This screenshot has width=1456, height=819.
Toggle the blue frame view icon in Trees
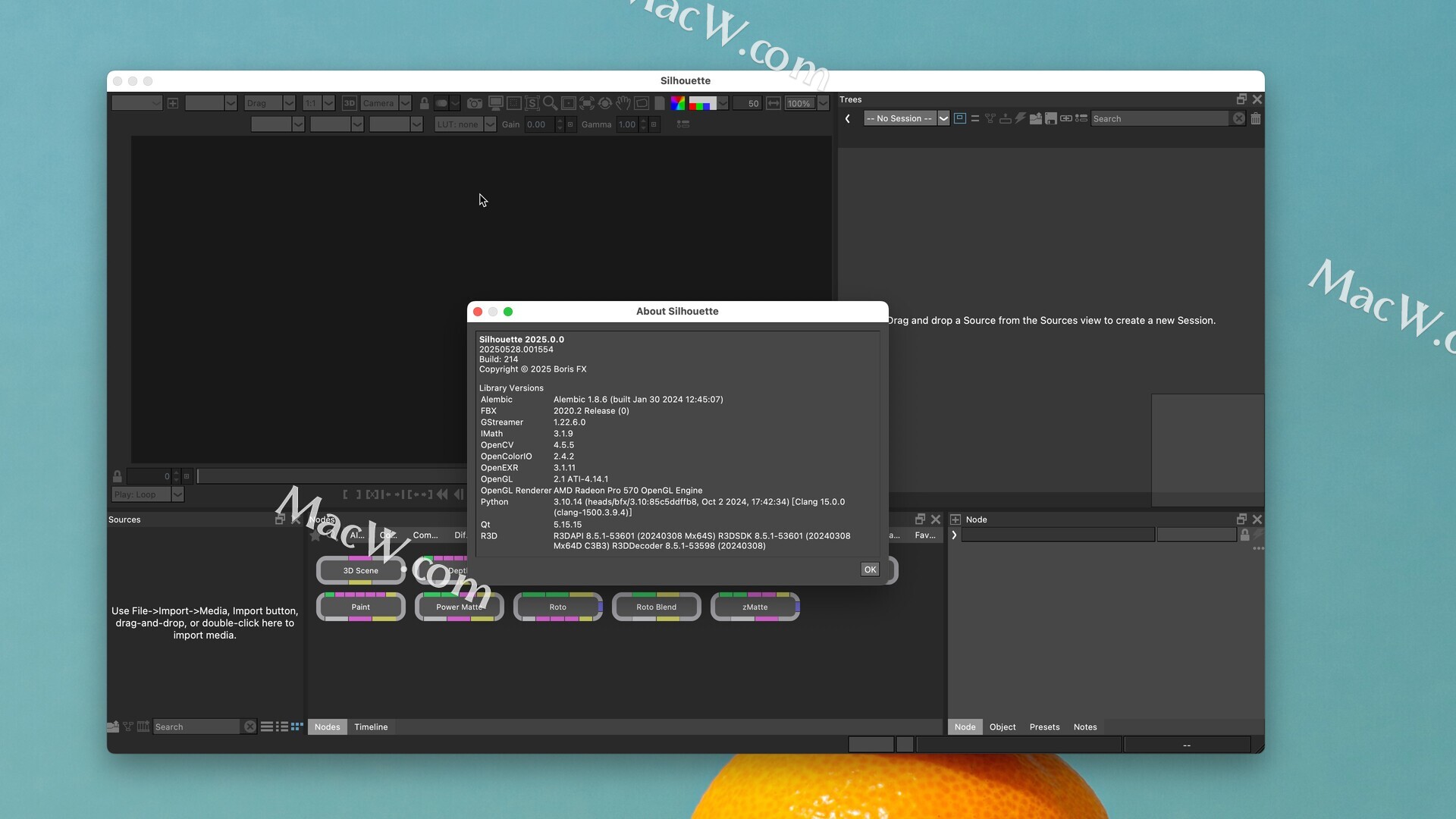pyautogui.click(x=959, y=118)
